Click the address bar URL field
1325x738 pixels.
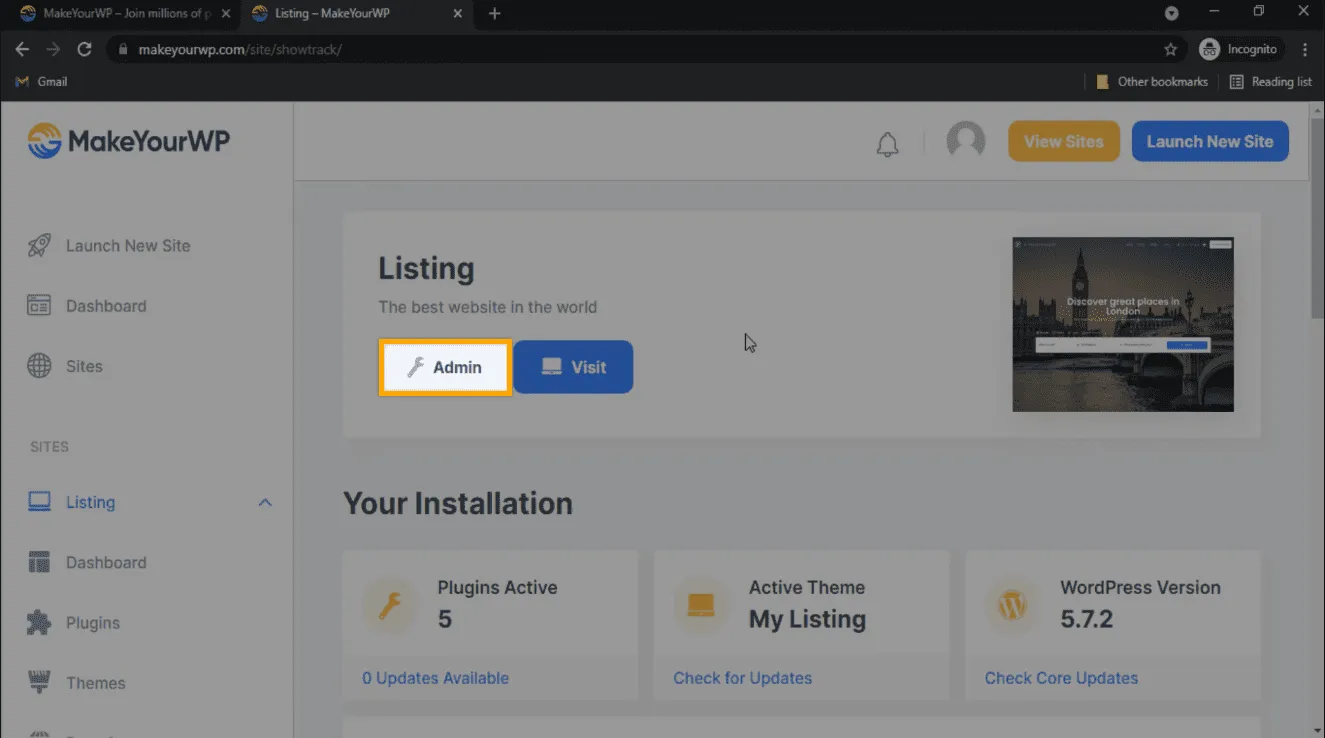coord(640,49)
